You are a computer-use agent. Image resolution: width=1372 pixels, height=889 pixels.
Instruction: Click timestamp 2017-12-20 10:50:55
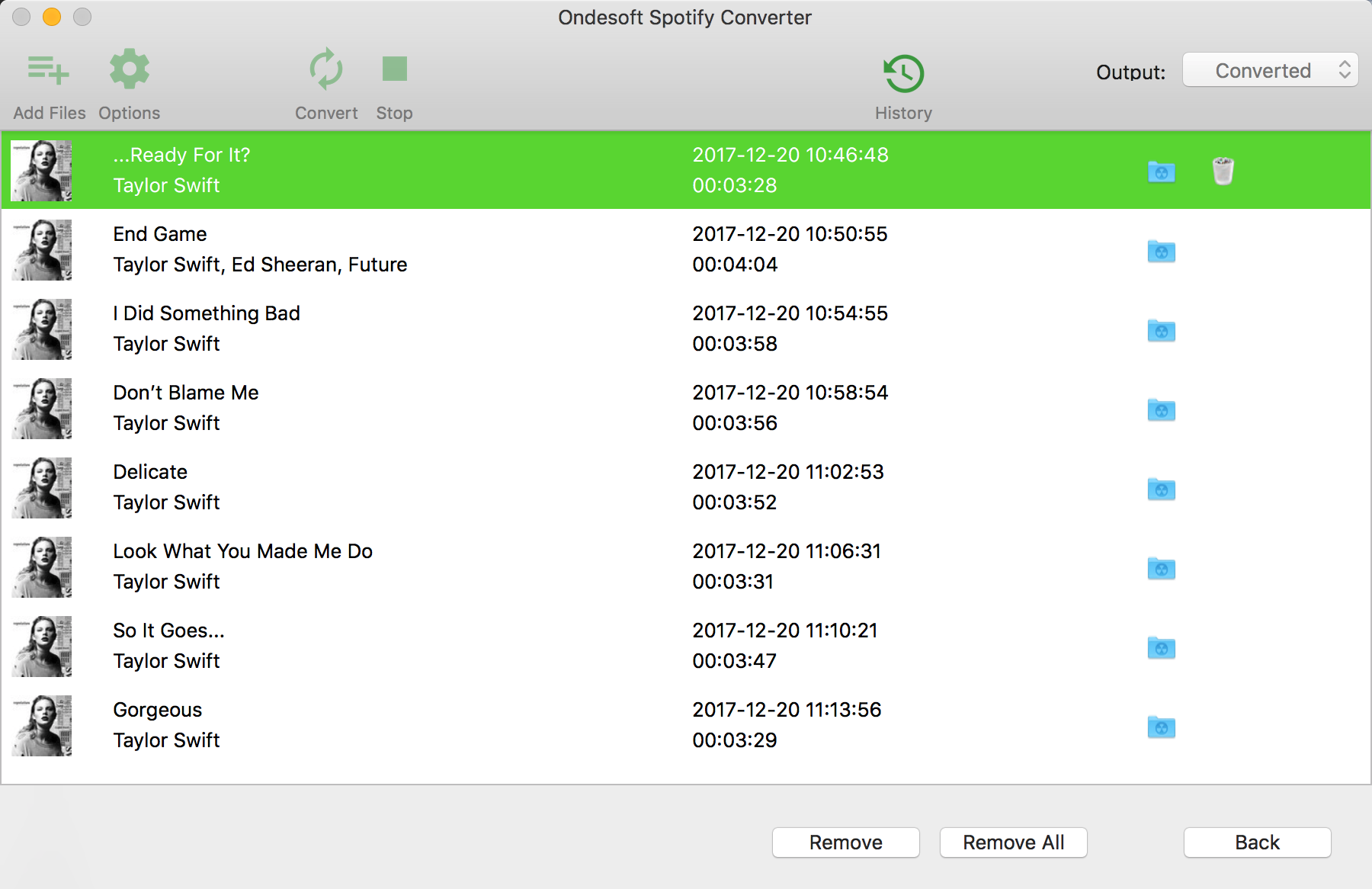[790, 234]
